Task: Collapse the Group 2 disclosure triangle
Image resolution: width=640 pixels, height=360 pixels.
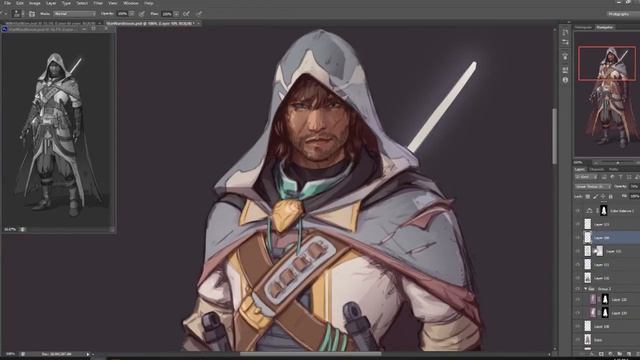Action: [x=586, y=289]
